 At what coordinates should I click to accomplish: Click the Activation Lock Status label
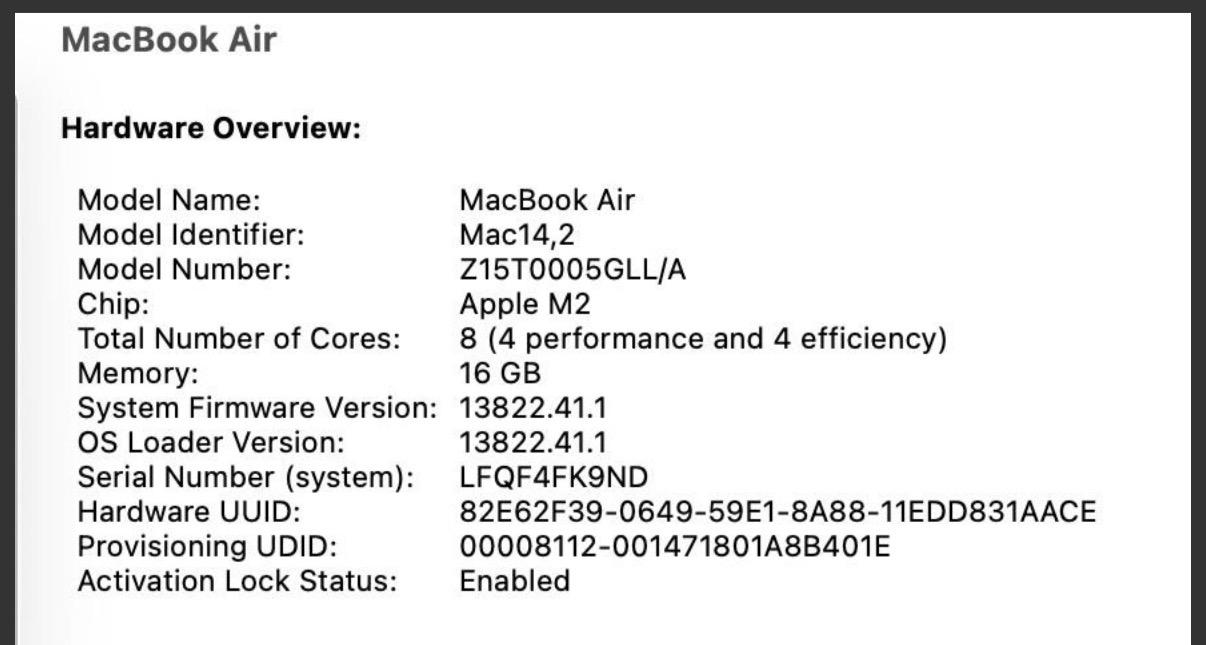(237, 582)
